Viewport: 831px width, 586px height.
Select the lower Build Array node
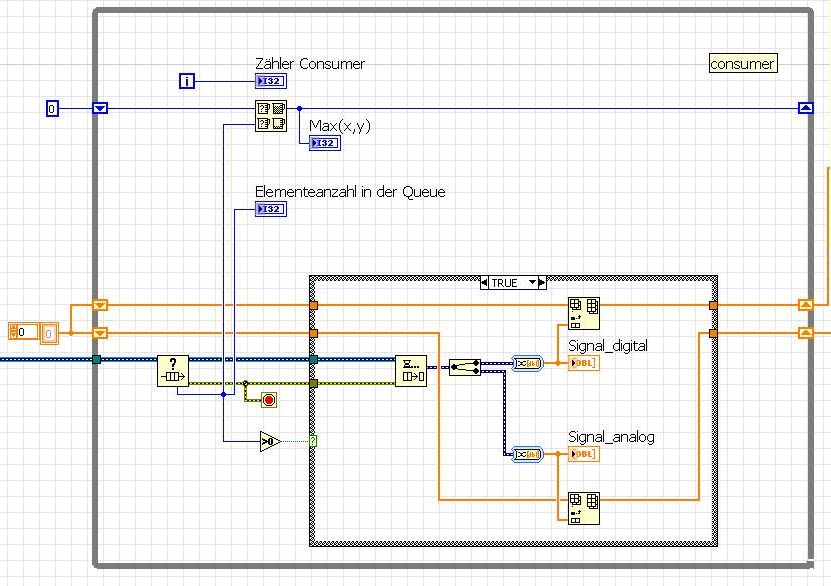coord(584,508)
